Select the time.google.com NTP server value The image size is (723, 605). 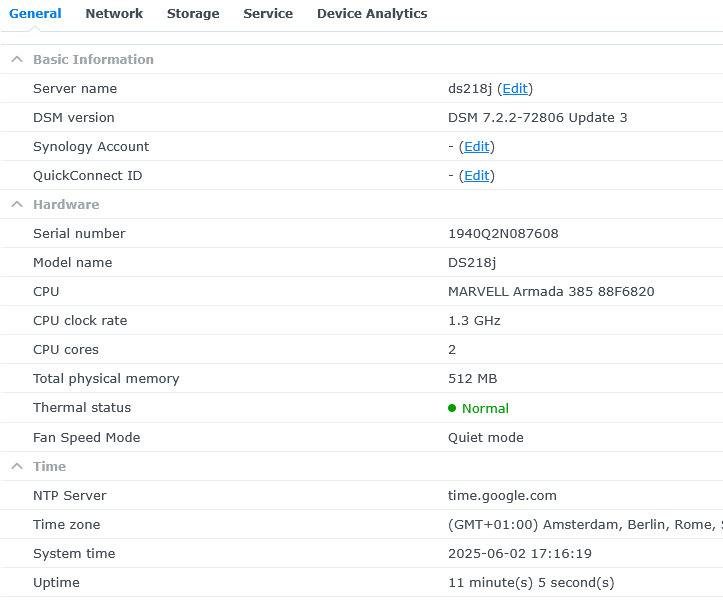click(502, 495)
